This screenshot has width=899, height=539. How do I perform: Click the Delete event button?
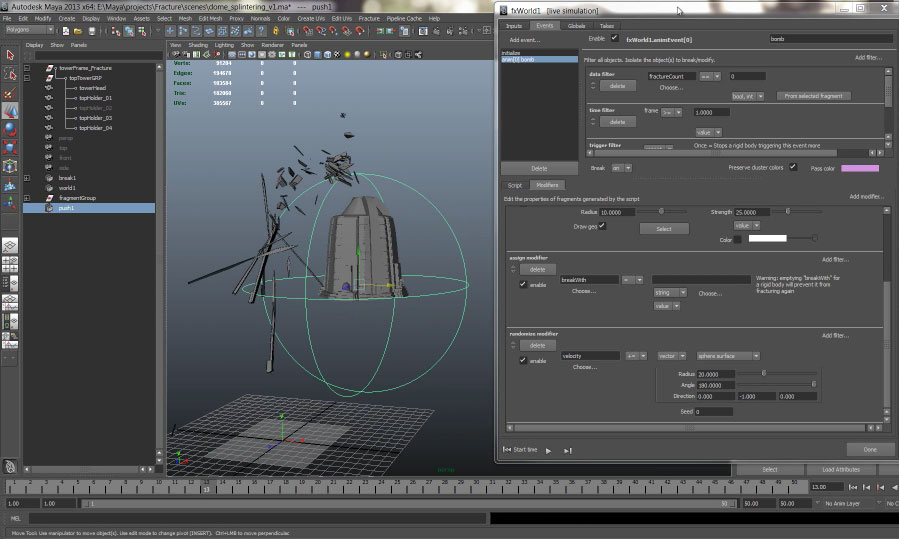539,169
